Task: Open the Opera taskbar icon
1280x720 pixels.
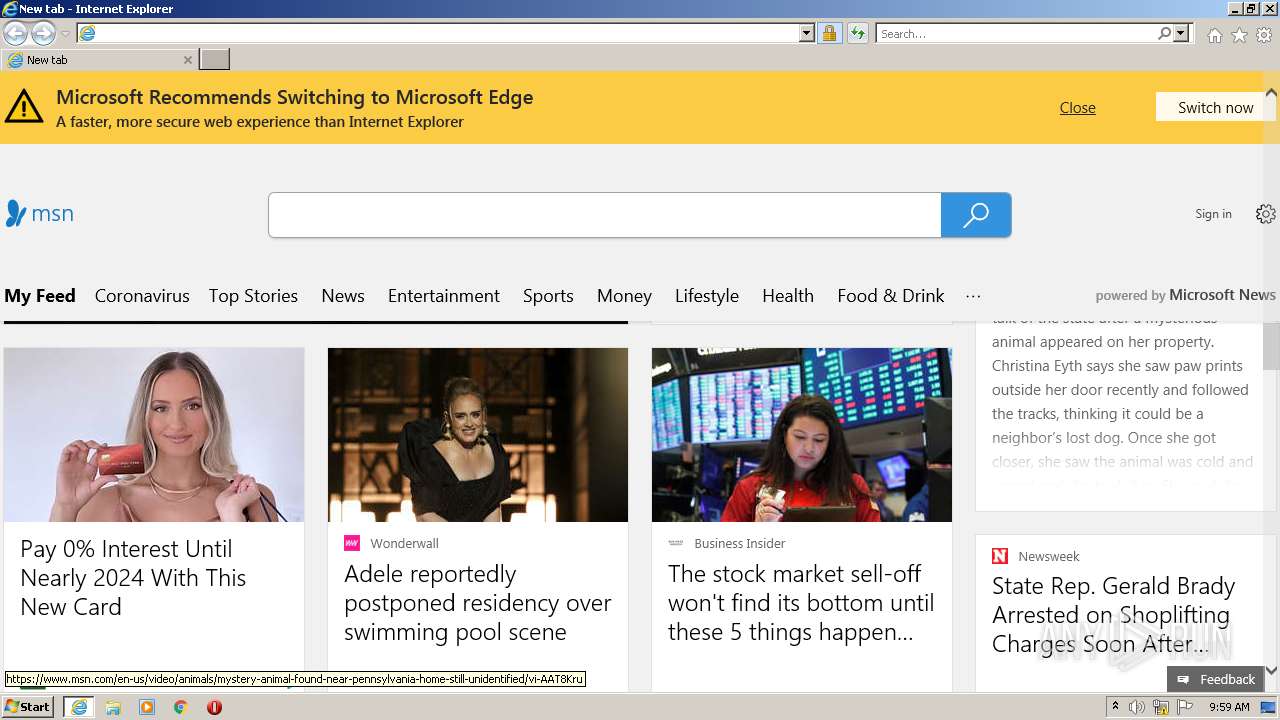Action: pyautogui.click(x=214, y=707)
